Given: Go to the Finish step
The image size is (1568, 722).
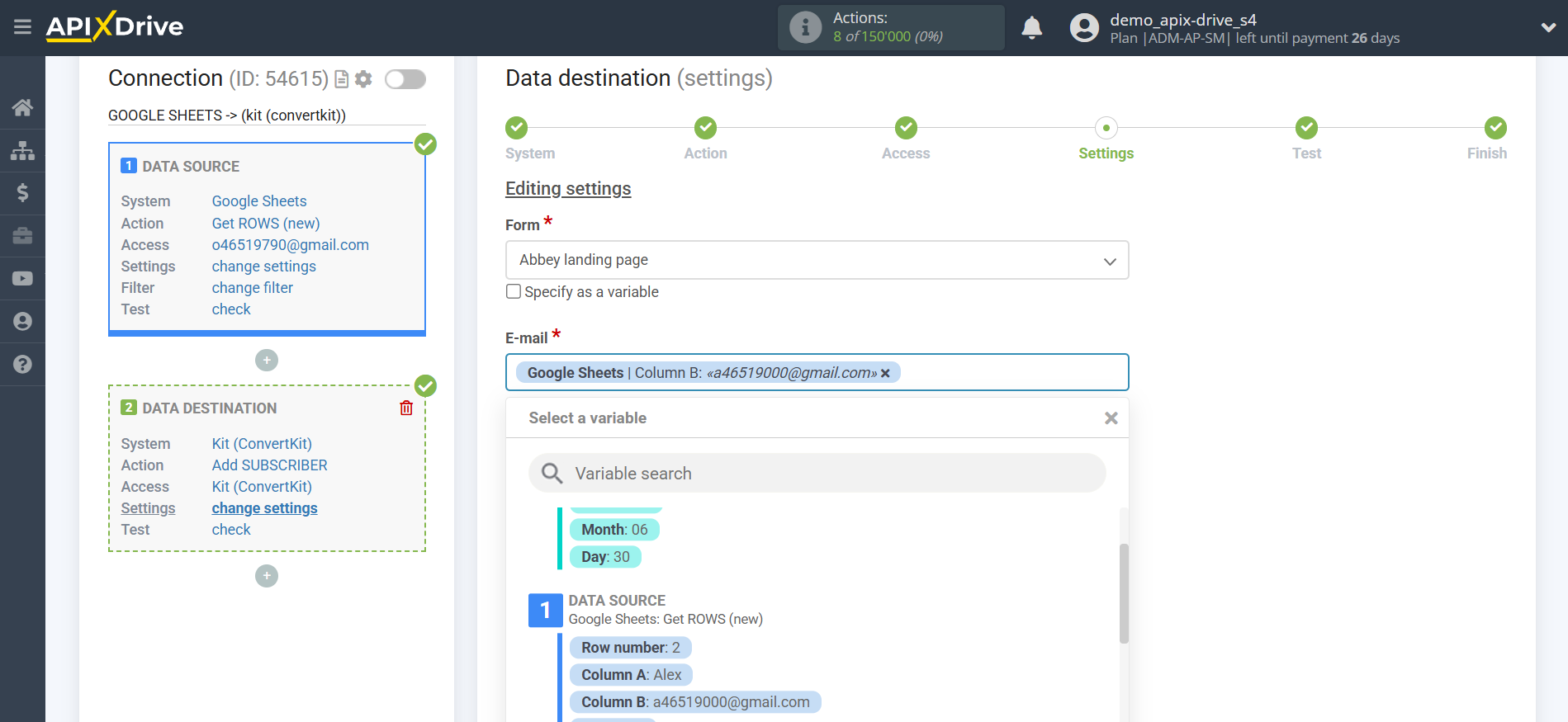Looking at the screenshot, I should click(x=1495, y=128).
